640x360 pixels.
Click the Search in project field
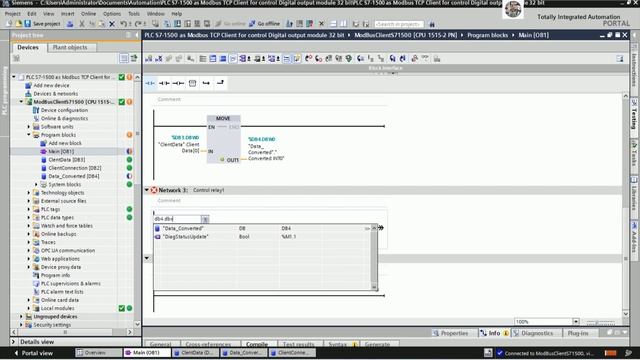pos(399,24)
